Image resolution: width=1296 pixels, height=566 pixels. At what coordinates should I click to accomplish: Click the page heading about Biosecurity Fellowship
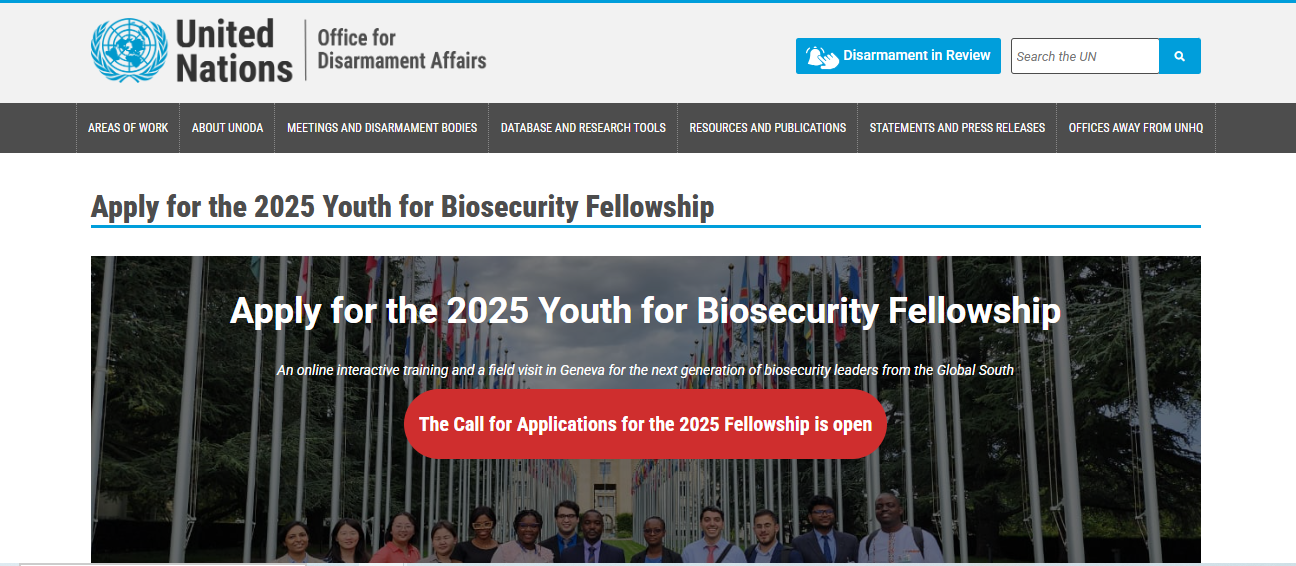click(x=402, y=207)
